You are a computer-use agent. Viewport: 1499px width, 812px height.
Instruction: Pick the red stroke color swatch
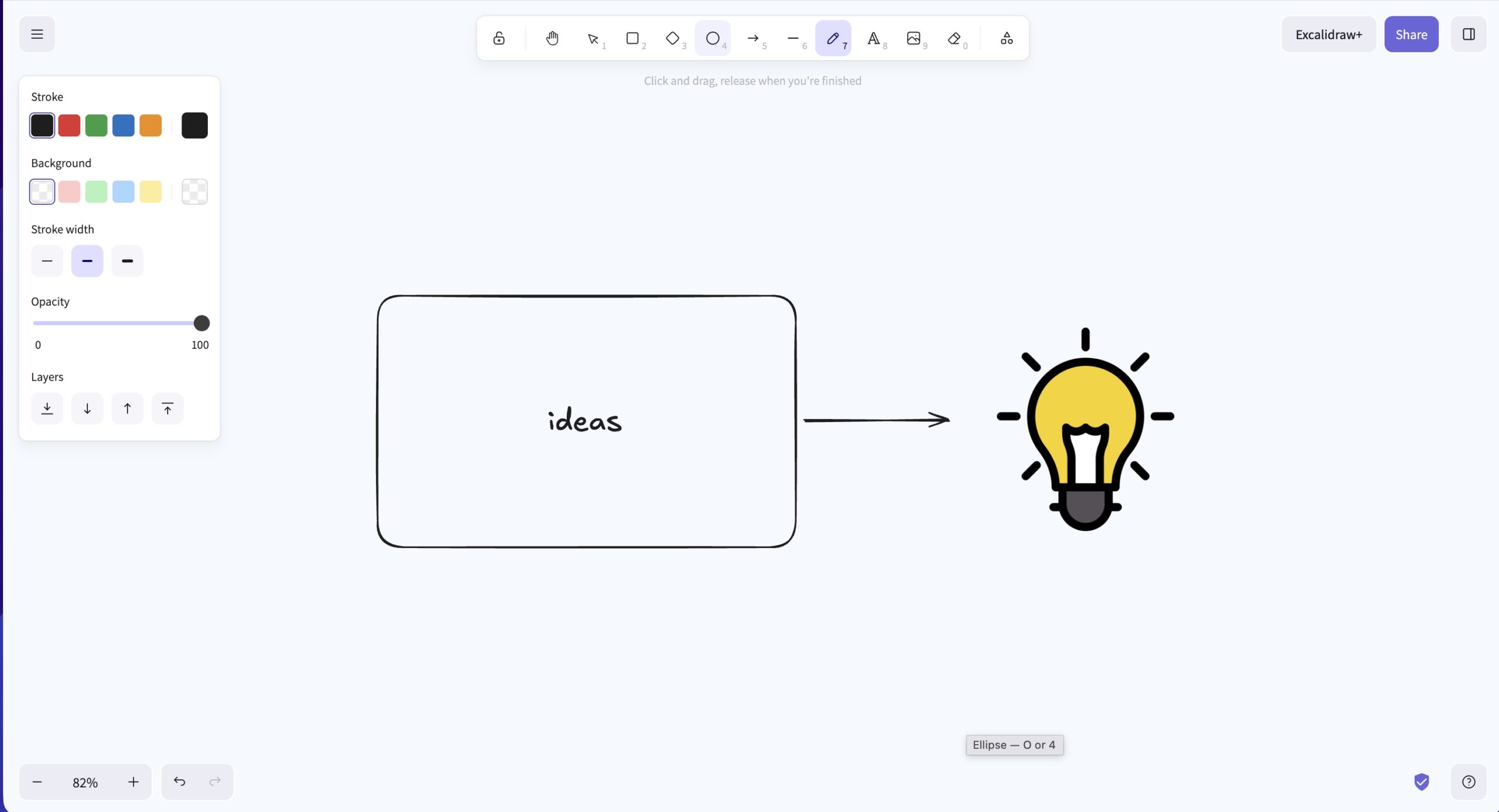69,125
